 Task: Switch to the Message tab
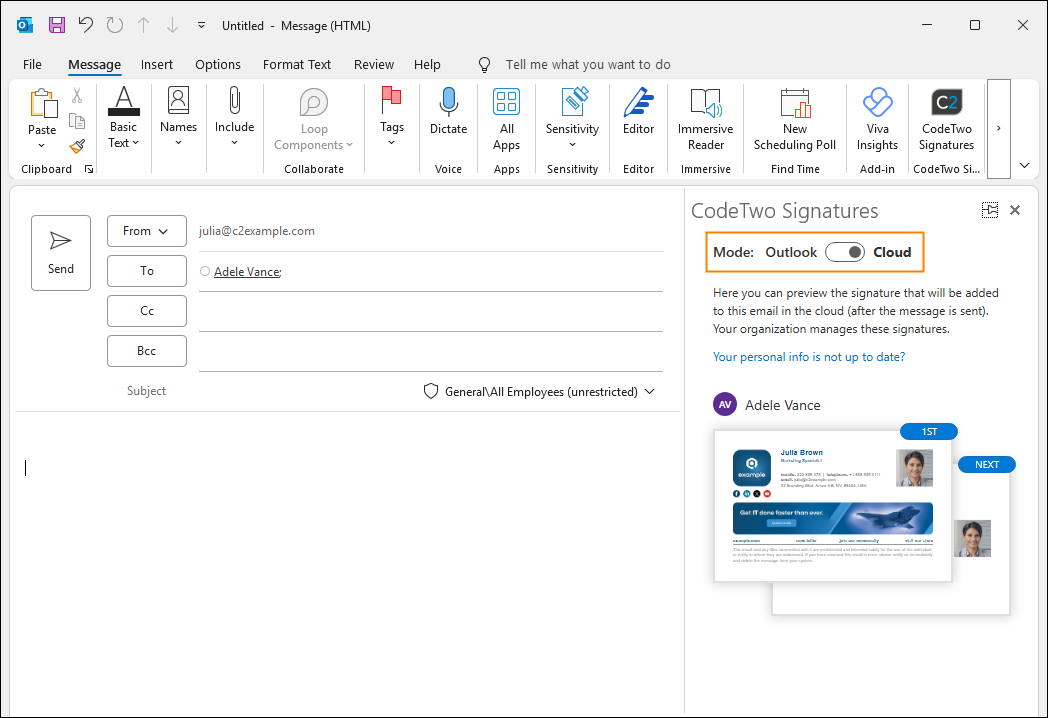tap(94, 64)
